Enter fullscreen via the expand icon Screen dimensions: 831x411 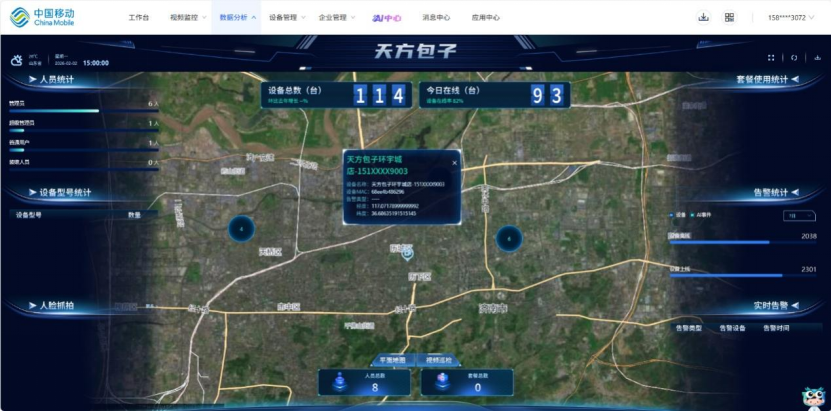pos(771,58)
